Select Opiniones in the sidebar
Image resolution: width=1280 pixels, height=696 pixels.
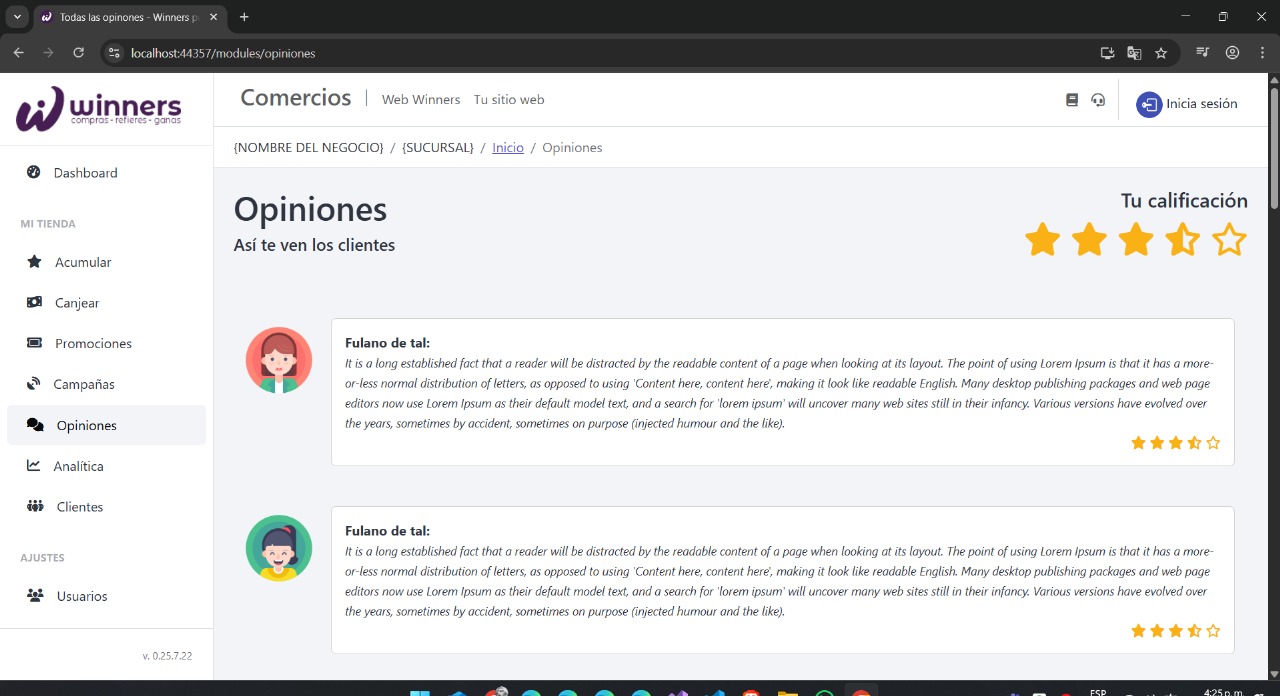pos(86,425)
